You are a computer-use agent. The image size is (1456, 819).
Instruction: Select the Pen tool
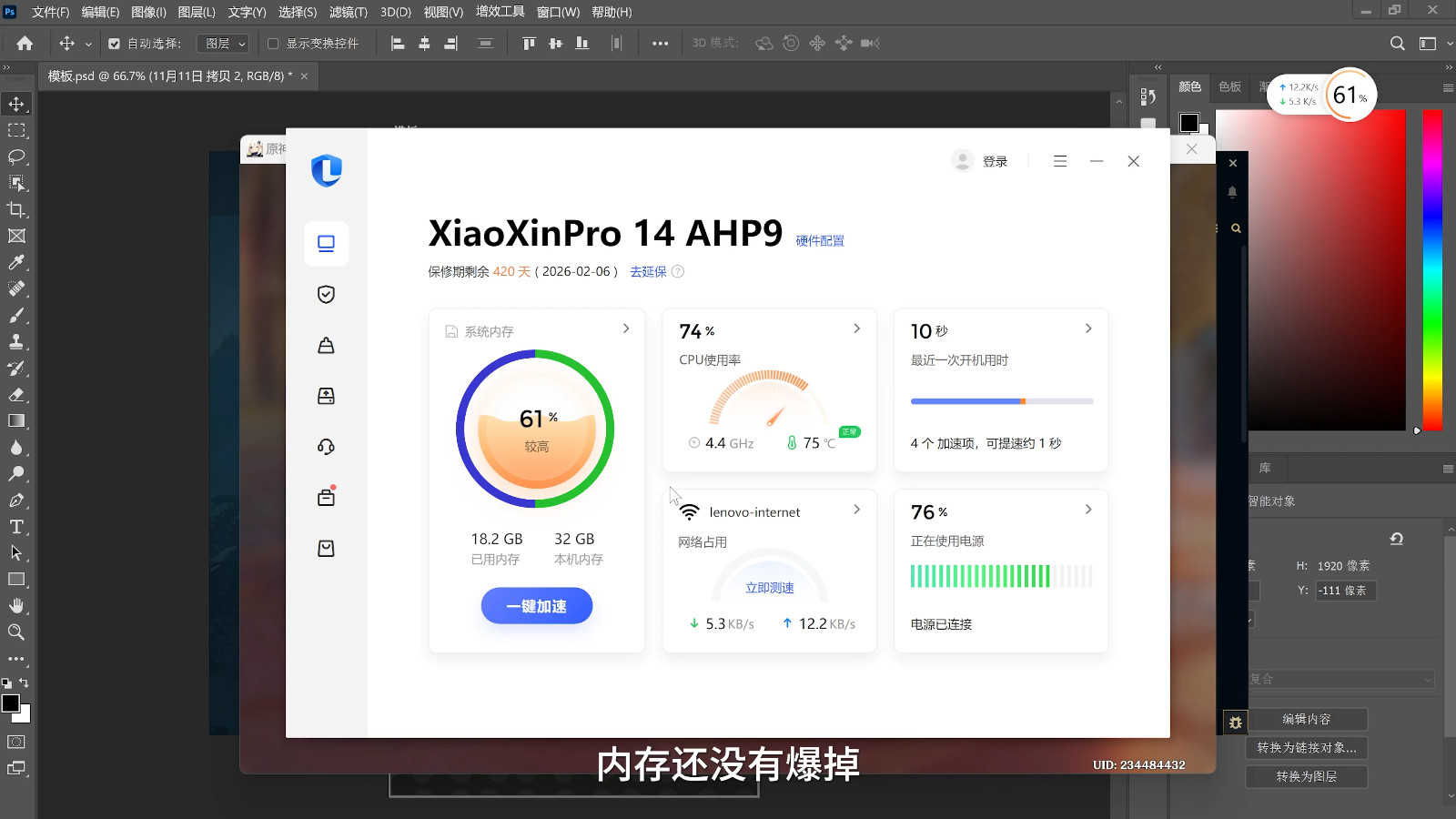(16, 500)
